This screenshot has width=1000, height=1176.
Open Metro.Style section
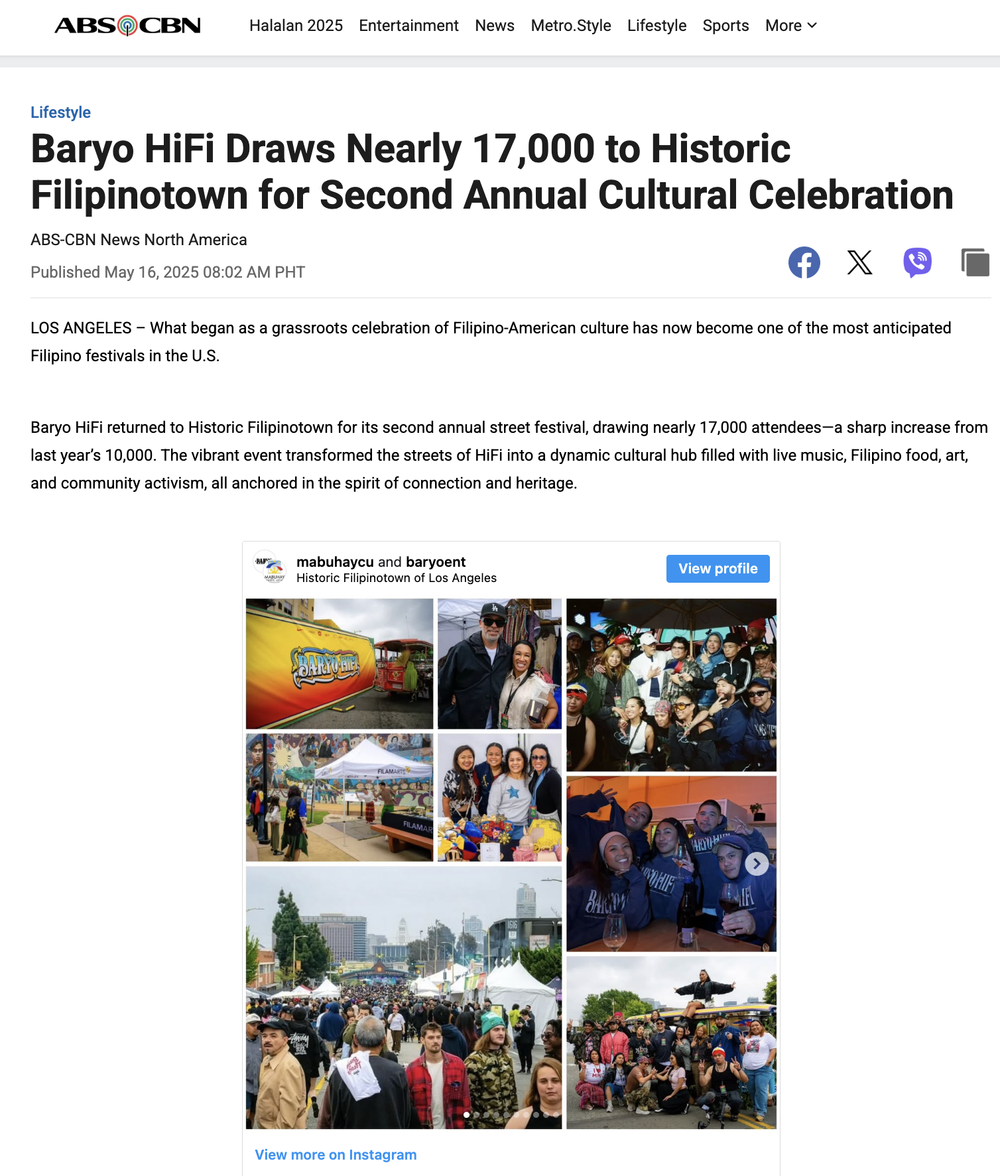[571, 26]
